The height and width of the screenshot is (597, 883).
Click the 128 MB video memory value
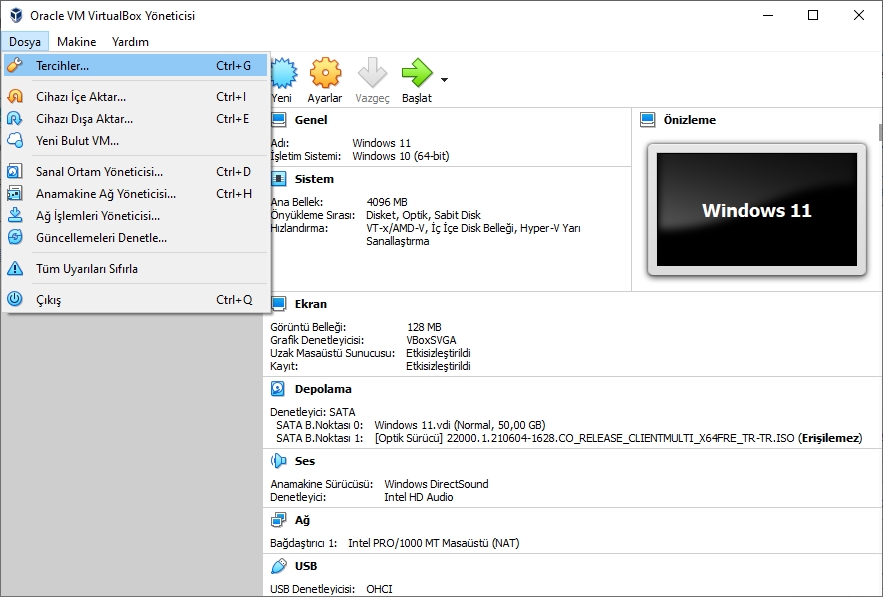pos(425,327)
